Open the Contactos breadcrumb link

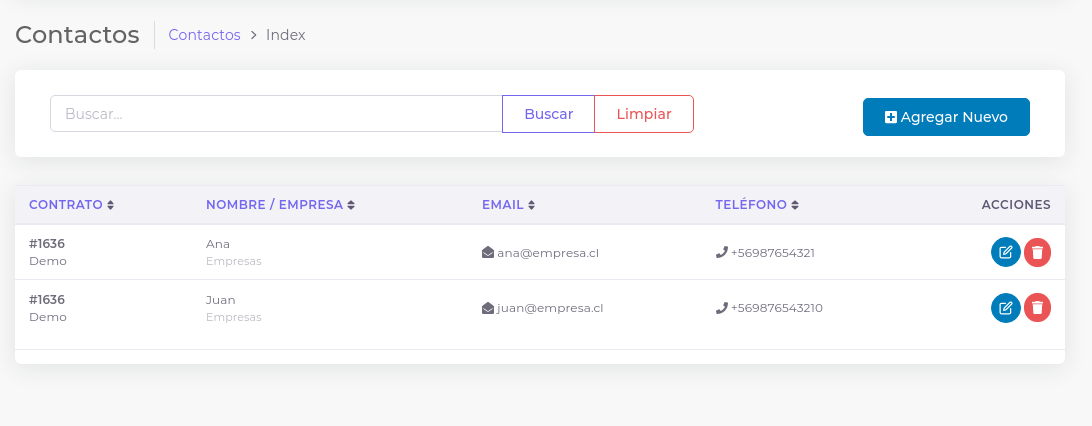(x=204, y=35)
